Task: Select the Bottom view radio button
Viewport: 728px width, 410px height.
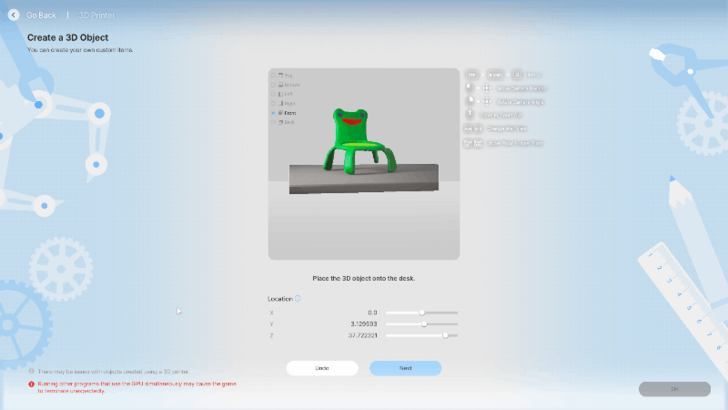Action: [273, 85]
